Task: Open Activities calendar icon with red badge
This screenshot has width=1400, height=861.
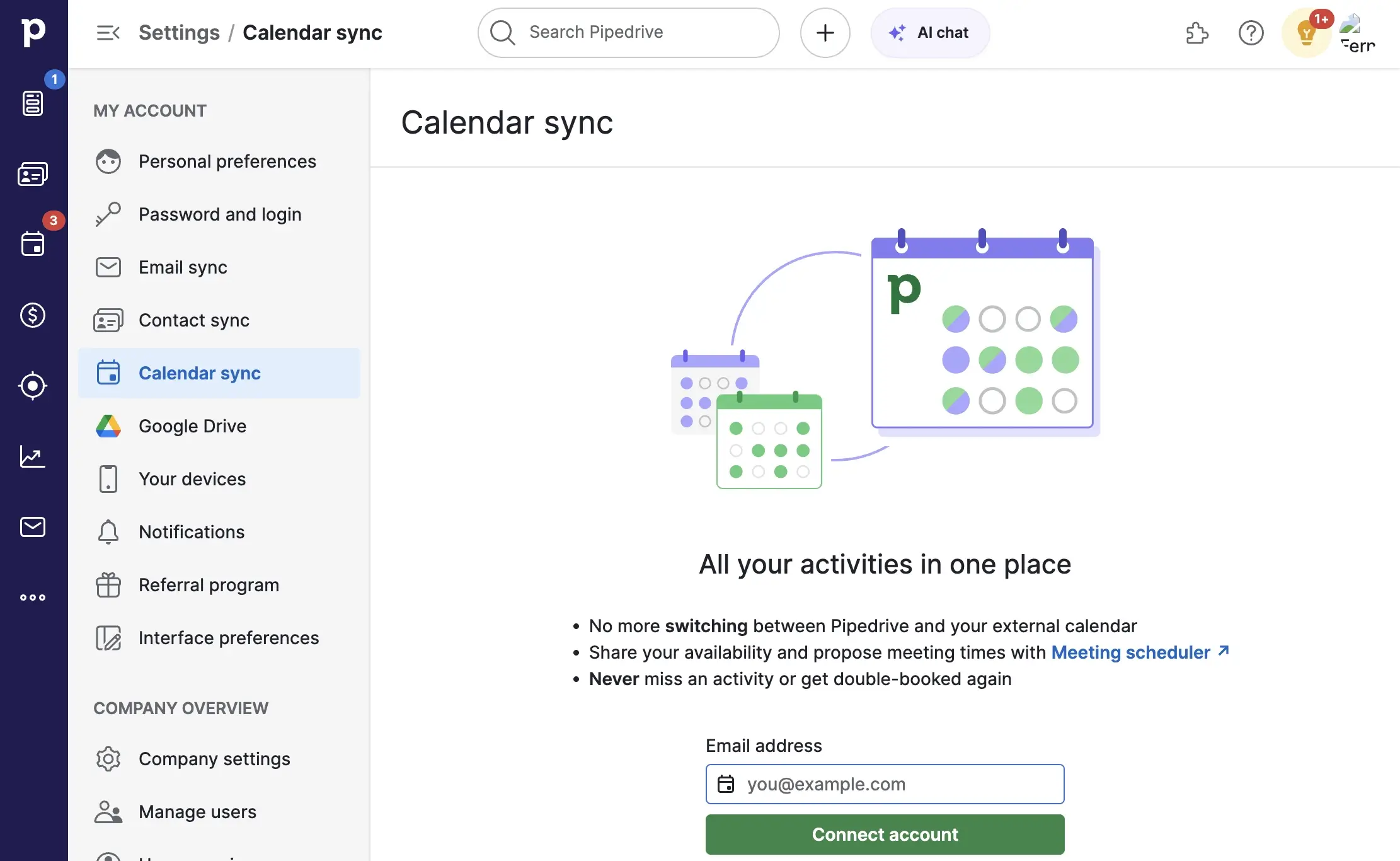Action: coord(33,244)
